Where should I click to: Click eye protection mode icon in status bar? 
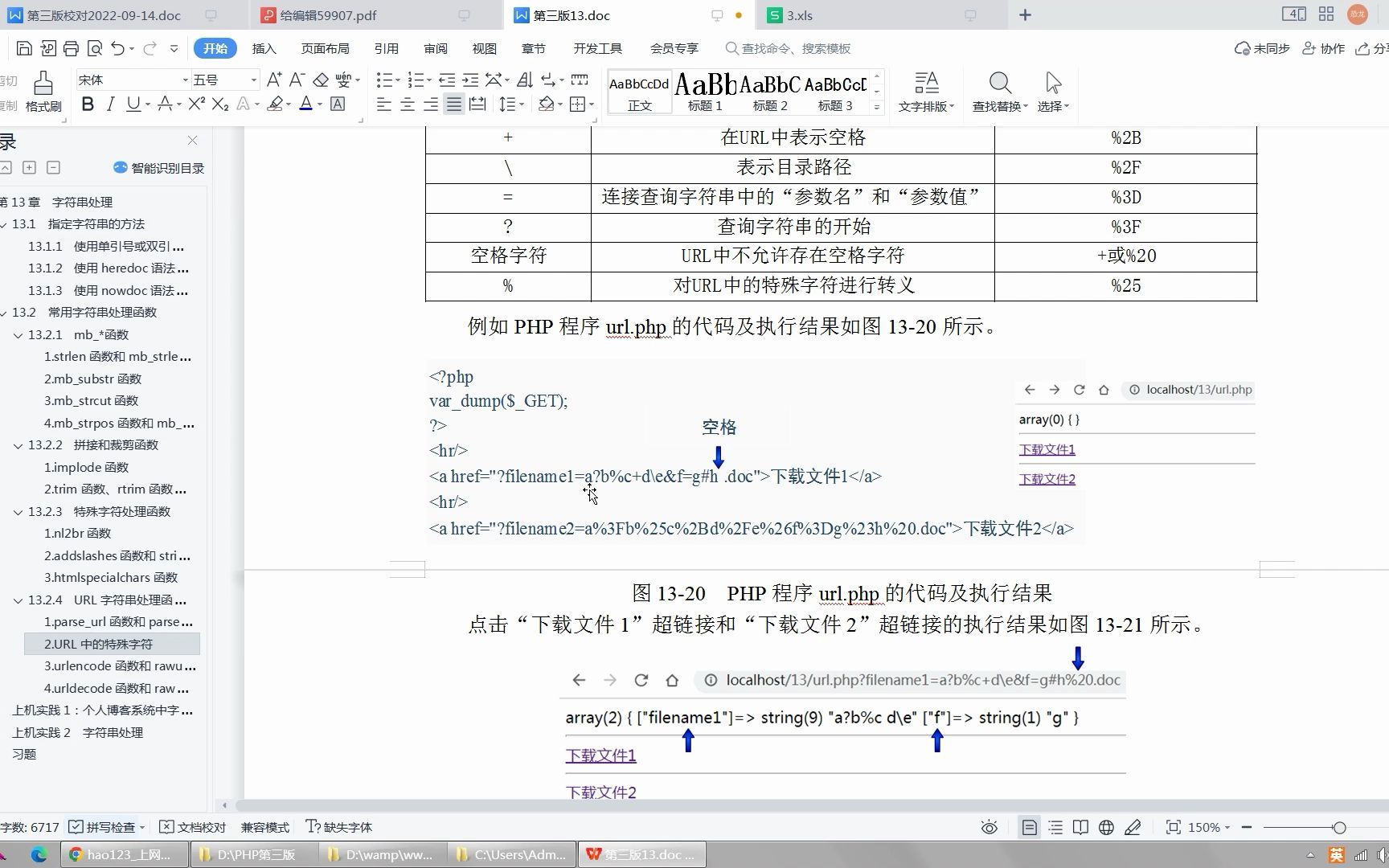point(990,827)
